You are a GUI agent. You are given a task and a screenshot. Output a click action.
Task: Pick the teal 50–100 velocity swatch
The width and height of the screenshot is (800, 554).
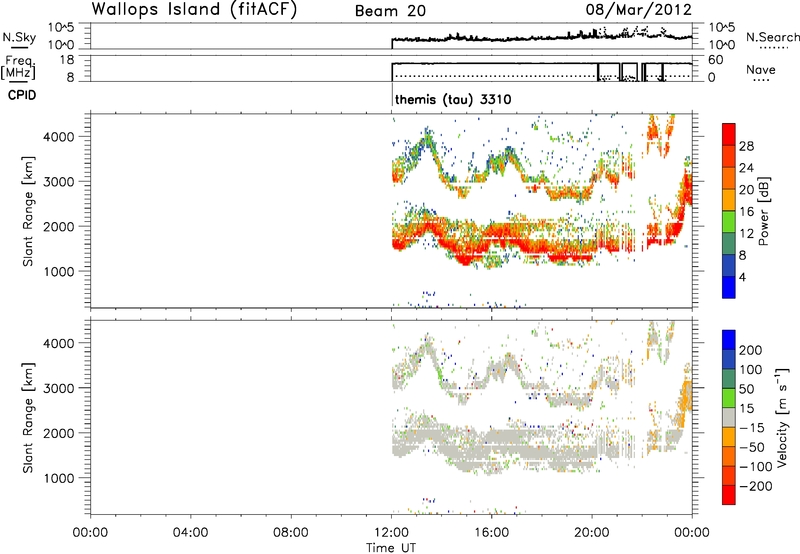click(729, 379)
